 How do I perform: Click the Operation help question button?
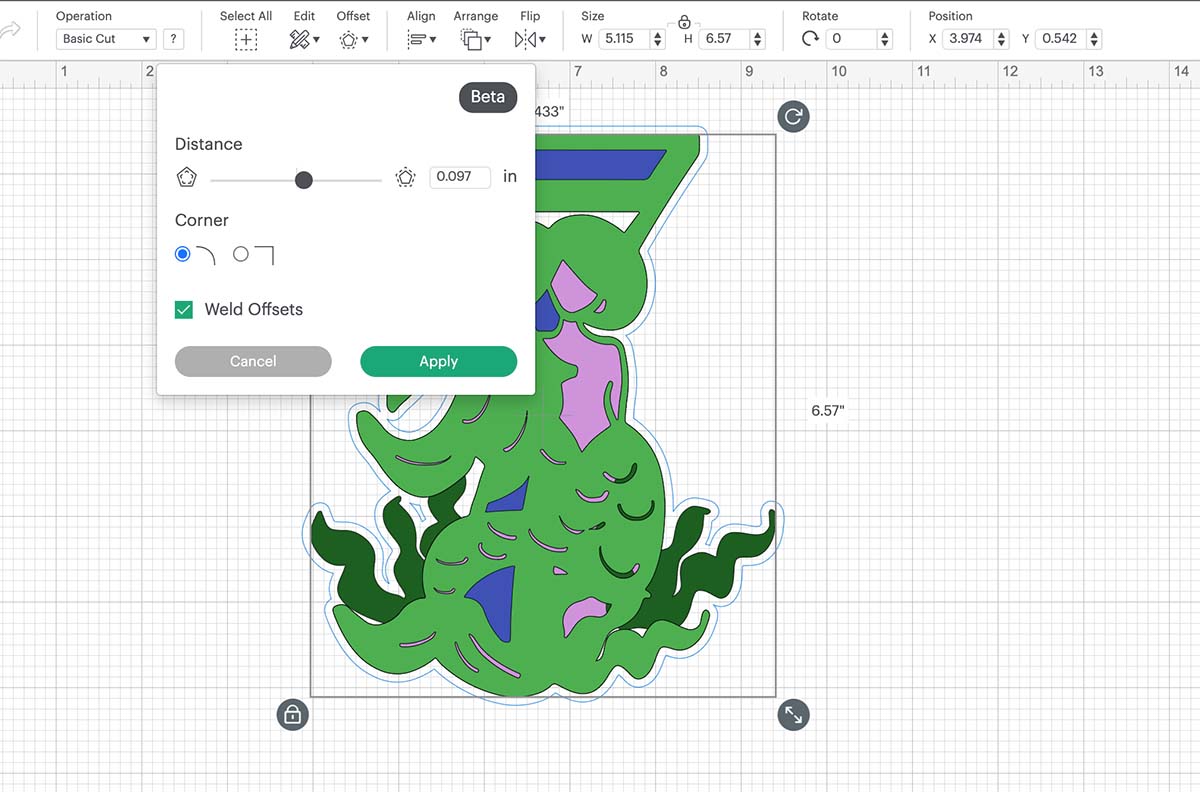point(174,39)
